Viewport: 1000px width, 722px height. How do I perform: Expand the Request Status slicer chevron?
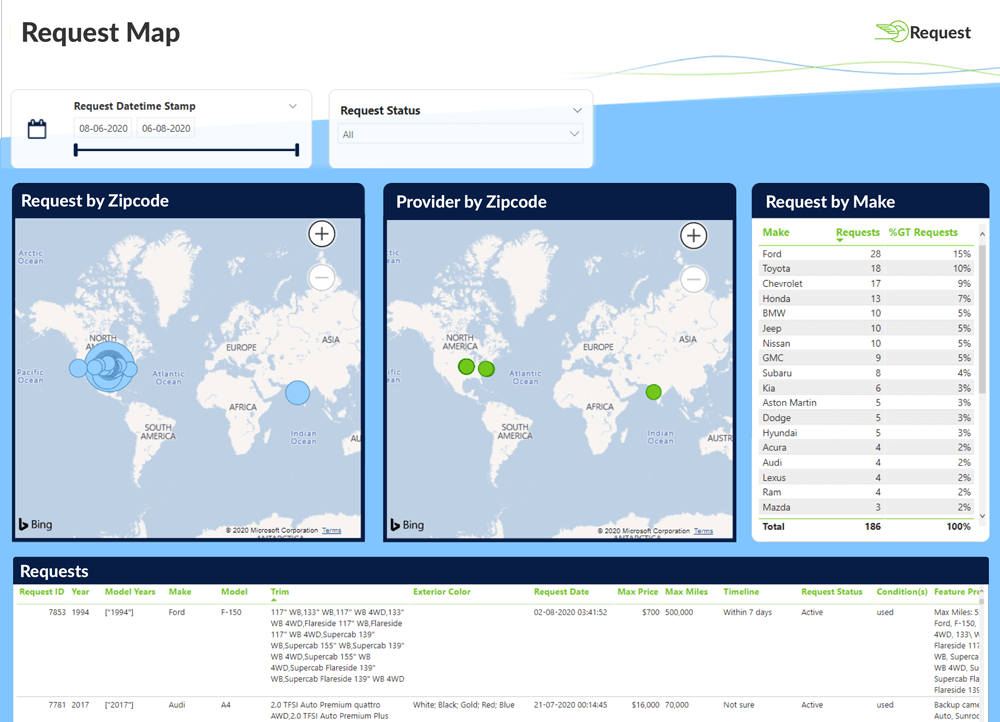coord(577,110)
